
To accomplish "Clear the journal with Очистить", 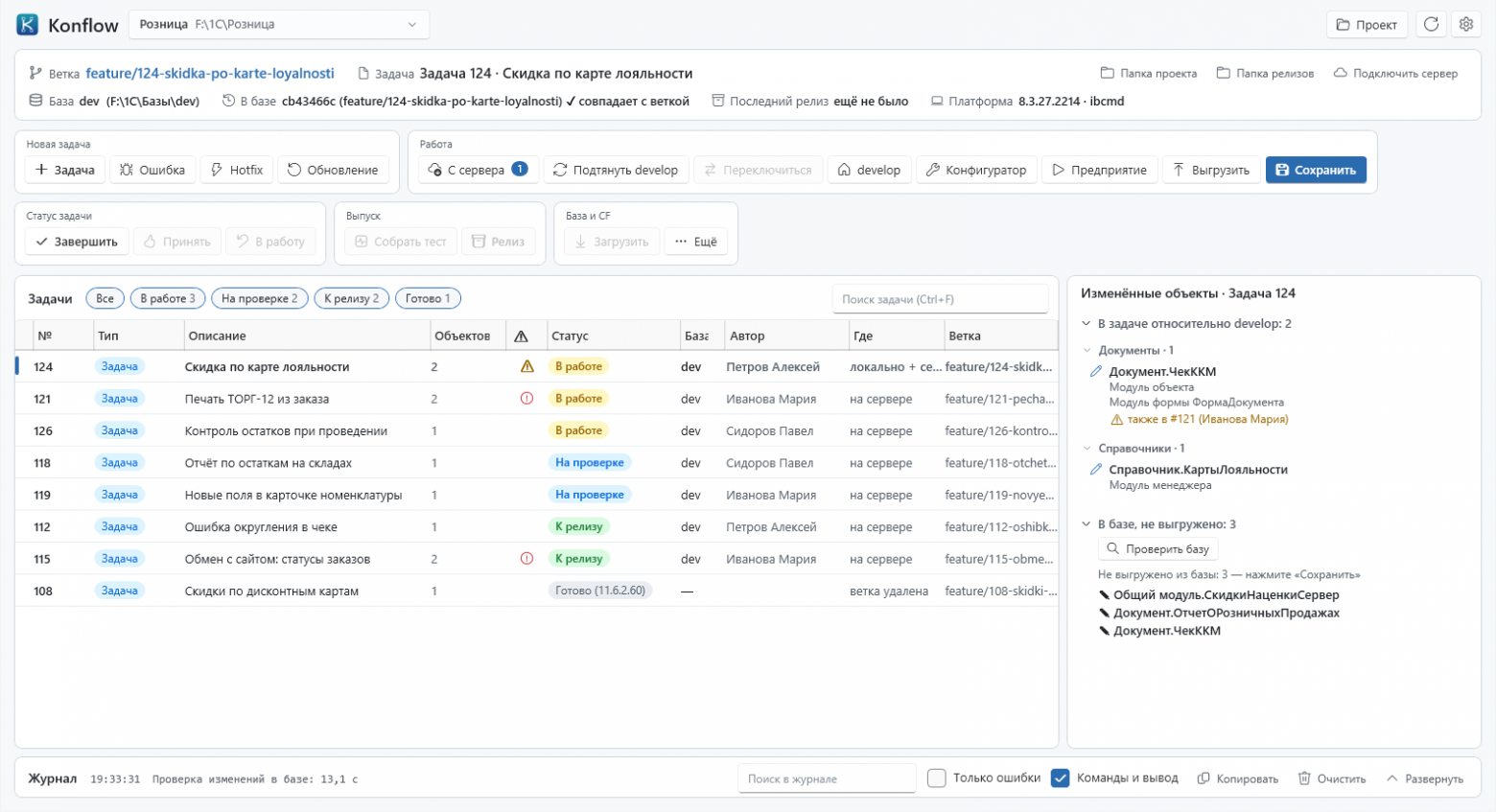I will pyautogui.click(x=1332, y=779).
